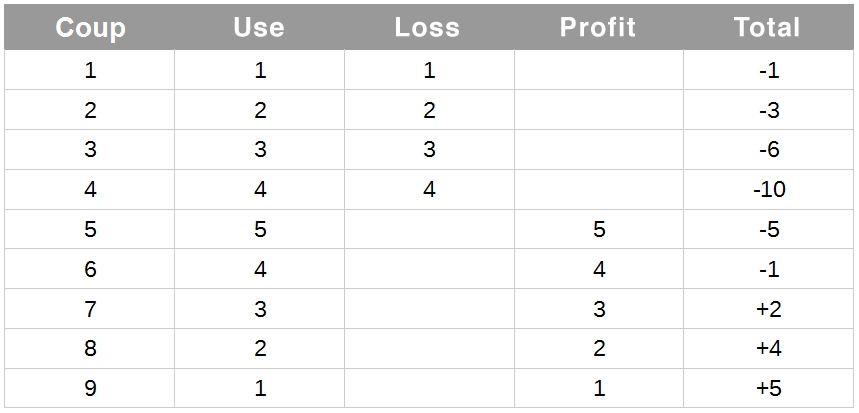Click the Profit cell in Coup 9 row
This screenshot has height=413, width=859.
599,388
